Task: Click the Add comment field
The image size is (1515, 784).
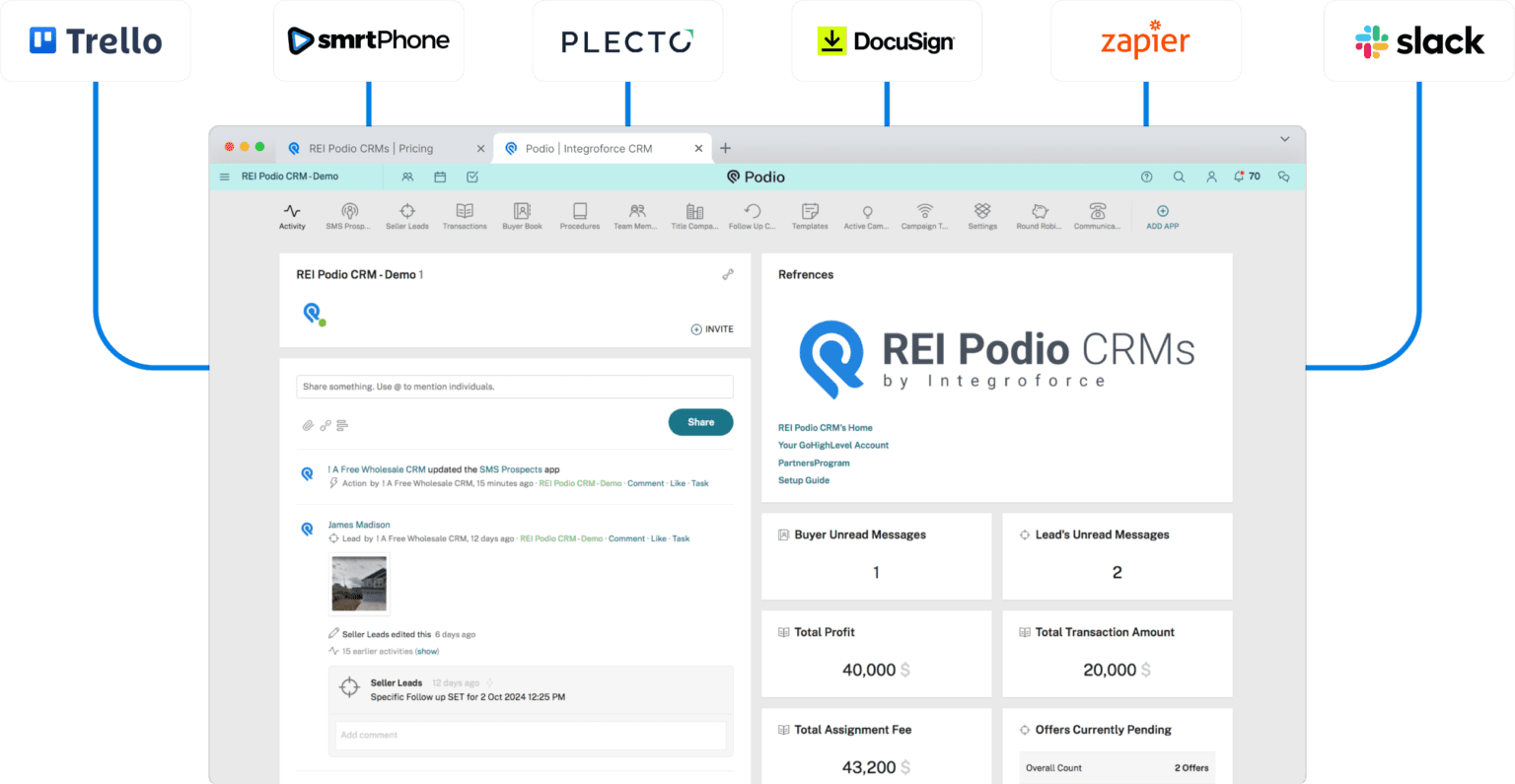Action: (531, 735)
